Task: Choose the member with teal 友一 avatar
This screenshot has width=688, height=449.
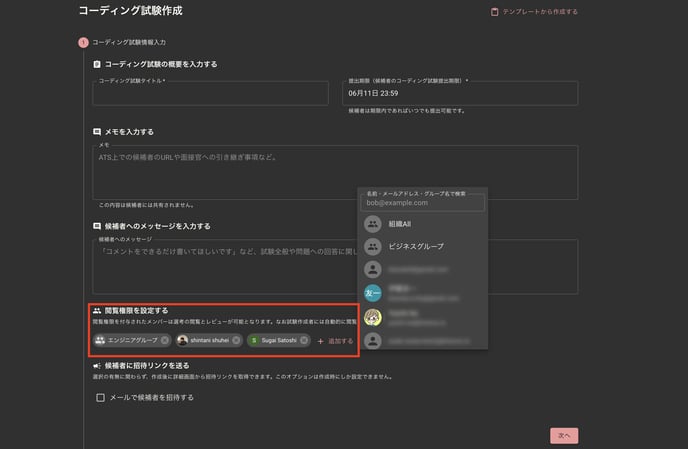Action: click(423, 293)
